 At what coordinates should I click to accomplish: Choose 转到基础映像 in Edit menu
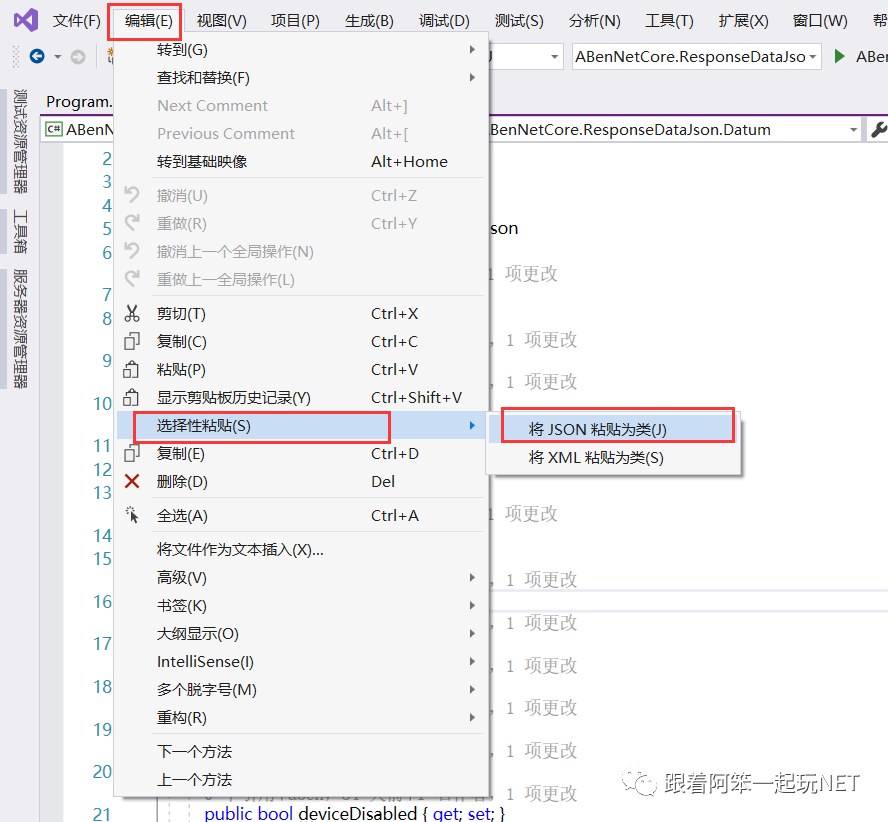[301, 161]
